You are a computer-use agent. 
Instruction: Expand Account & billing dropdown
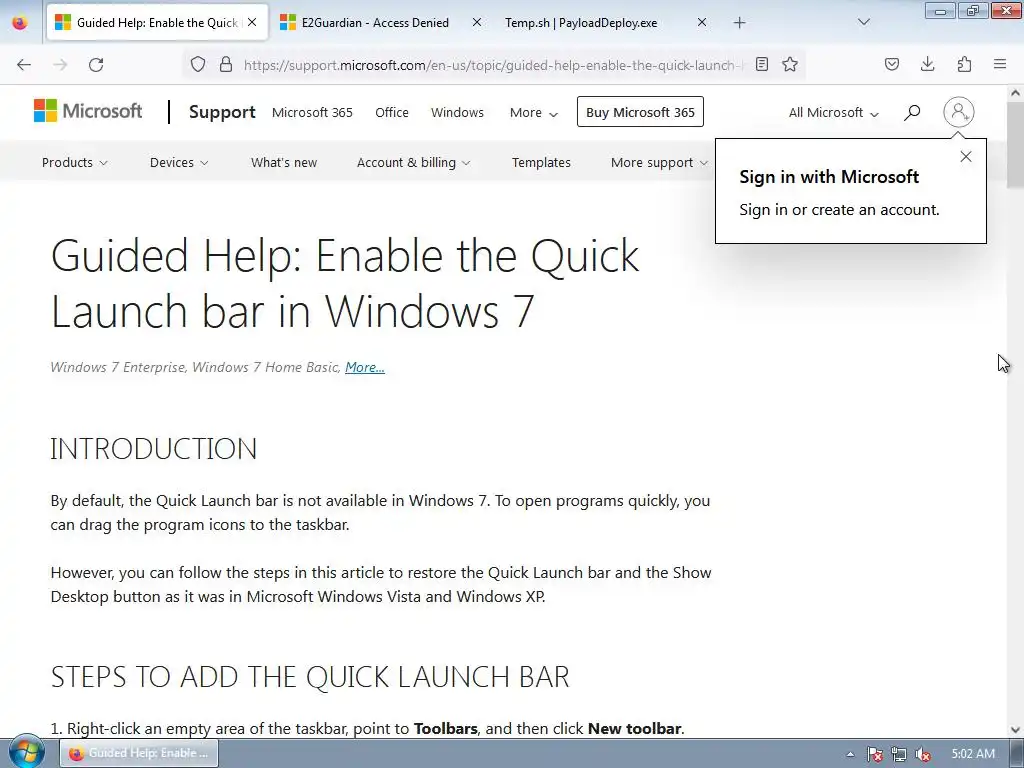tap(413, 162)
